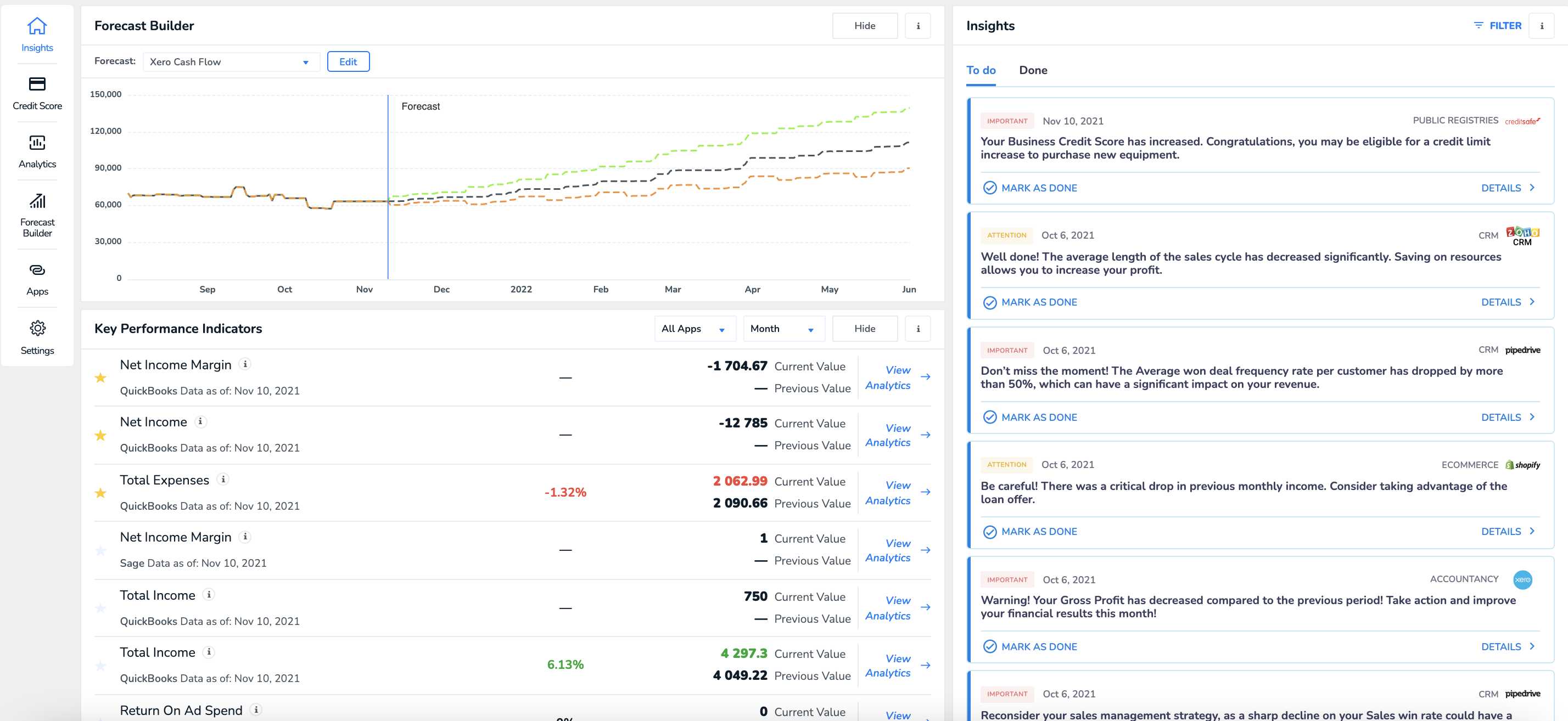Show info for Total Income 750 row
The image size is (1568, 721).
pos(209,594)
